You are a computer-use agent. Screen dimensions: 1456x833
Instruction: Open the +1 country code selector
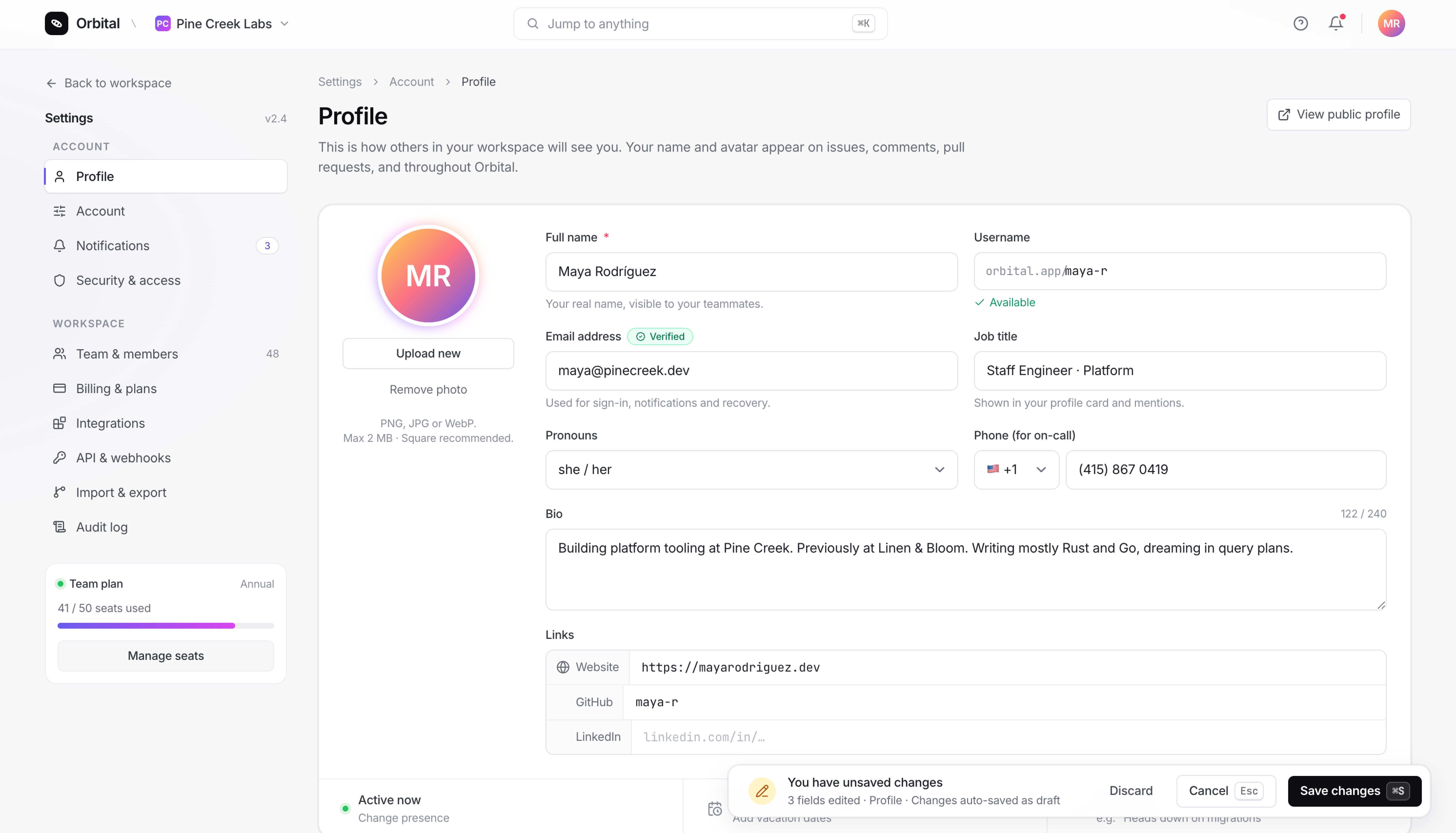point(1016,470)
